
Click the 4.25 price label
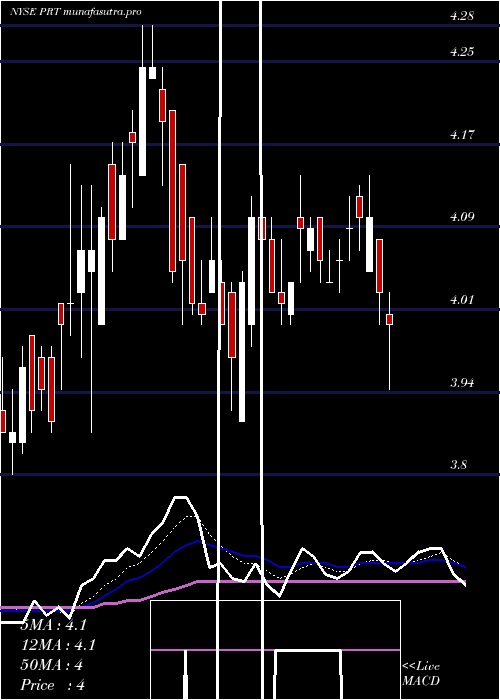(462, 52)
